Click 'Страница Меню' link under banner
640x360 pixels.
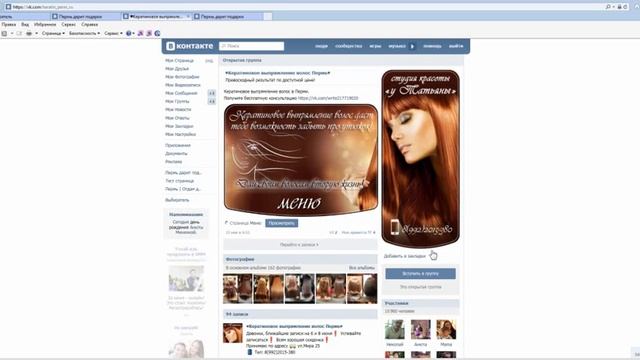(245, 223)
